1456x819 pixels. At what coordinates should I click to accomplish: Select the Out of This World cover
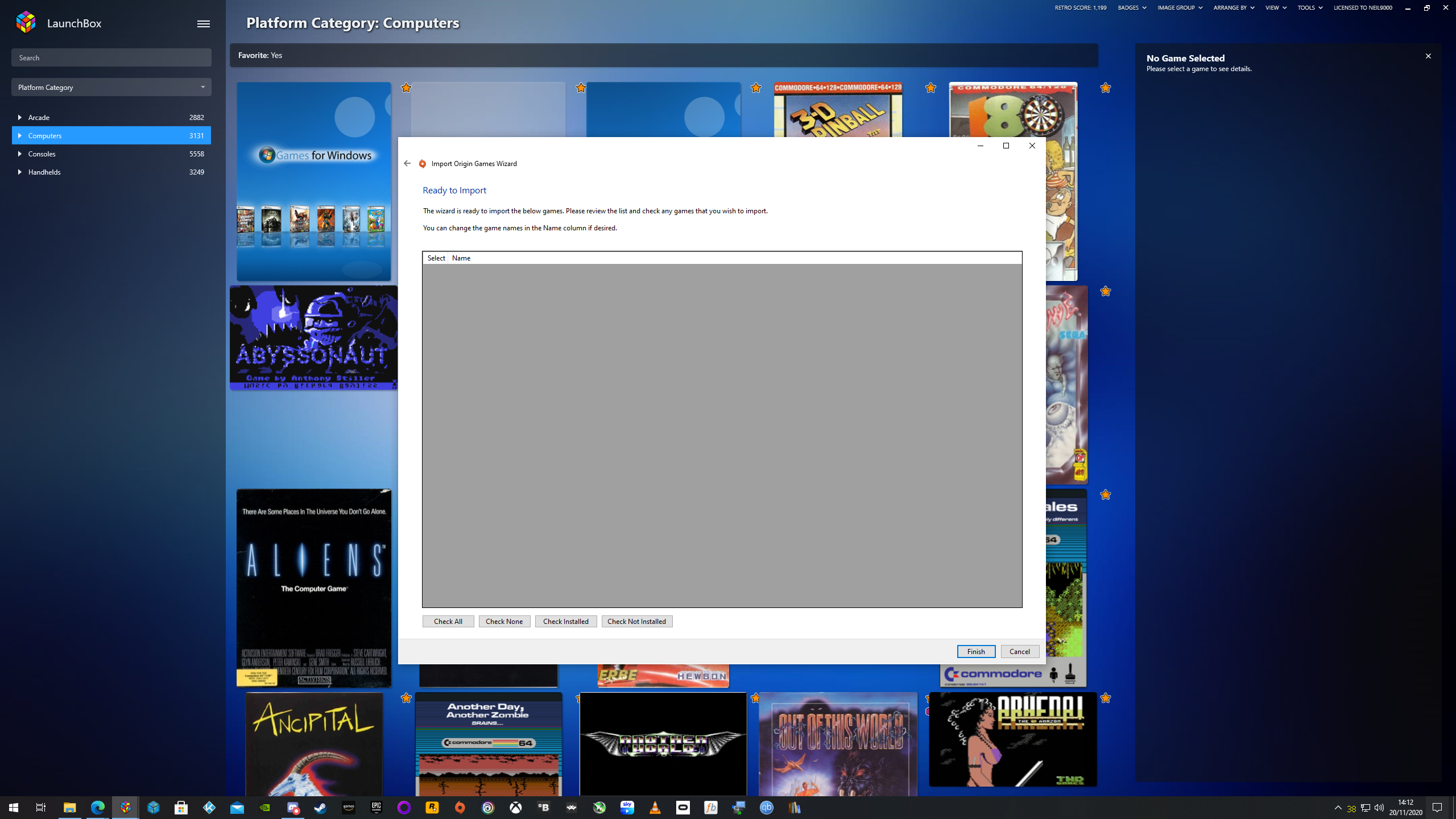838,744
